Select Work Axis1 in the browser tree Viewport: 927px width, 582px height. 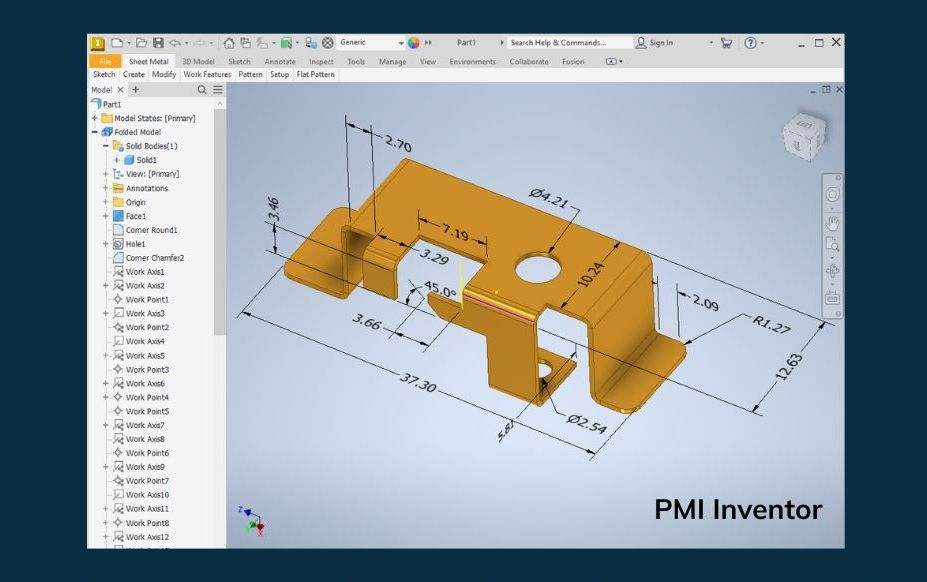point(145,271)
